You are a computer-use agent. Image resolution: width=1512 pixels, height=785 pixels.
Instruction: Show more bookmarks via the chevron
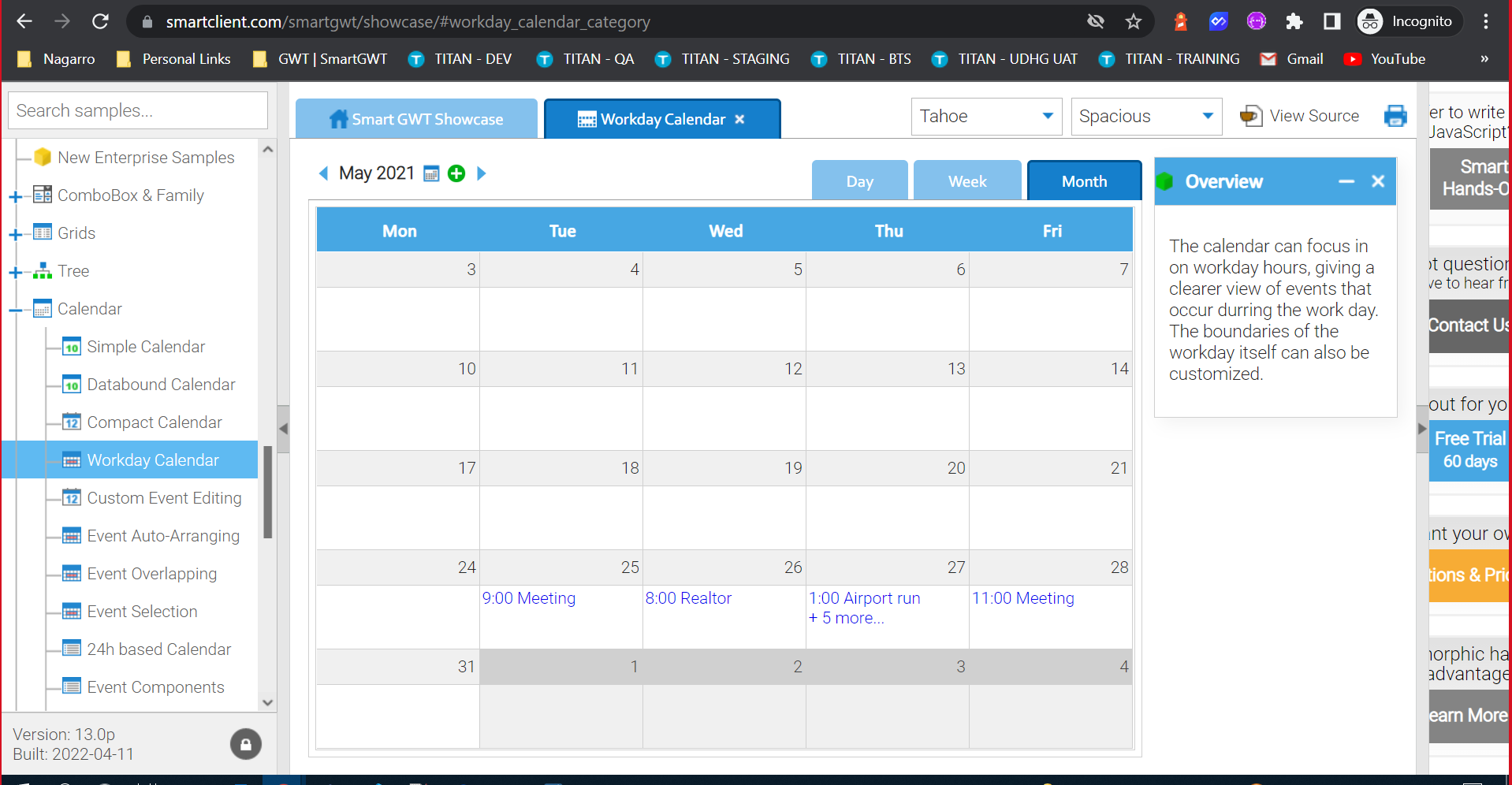tap(1484, 59)
